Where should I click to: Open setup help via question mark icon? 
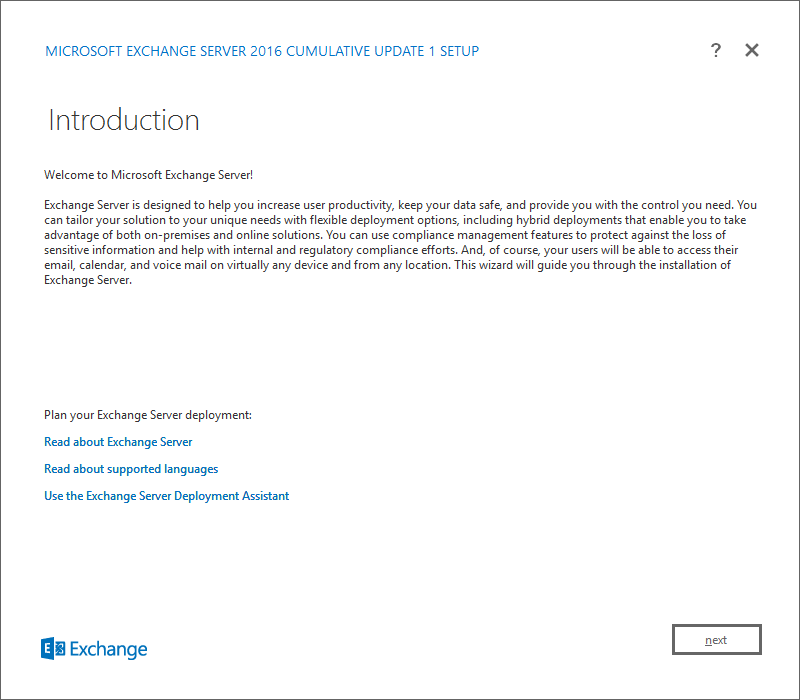pos(716,50)
